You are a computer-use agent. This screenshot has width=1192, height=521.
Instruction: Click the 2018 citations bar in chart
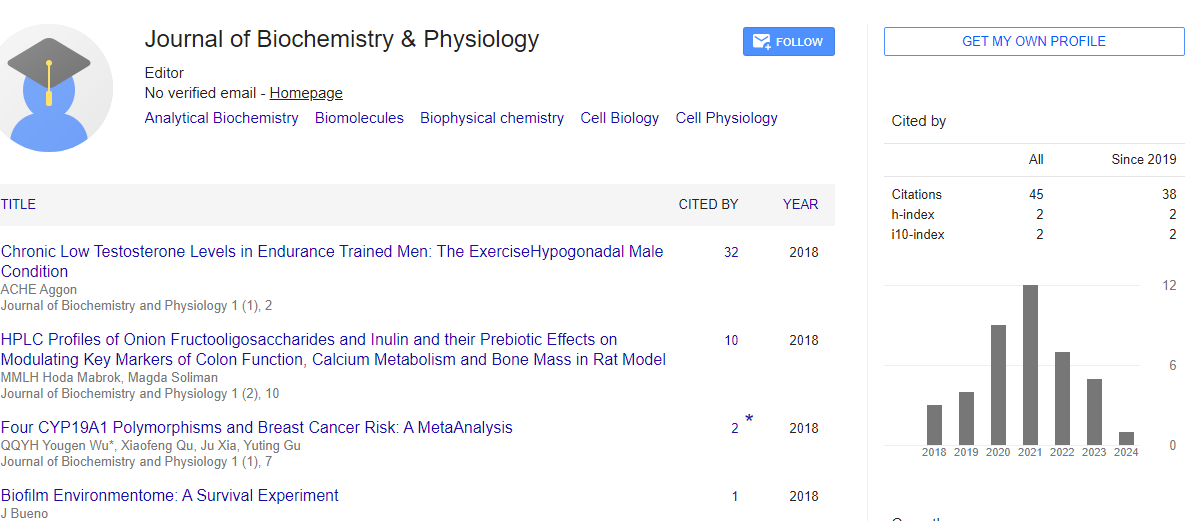(x=934, y=425)
